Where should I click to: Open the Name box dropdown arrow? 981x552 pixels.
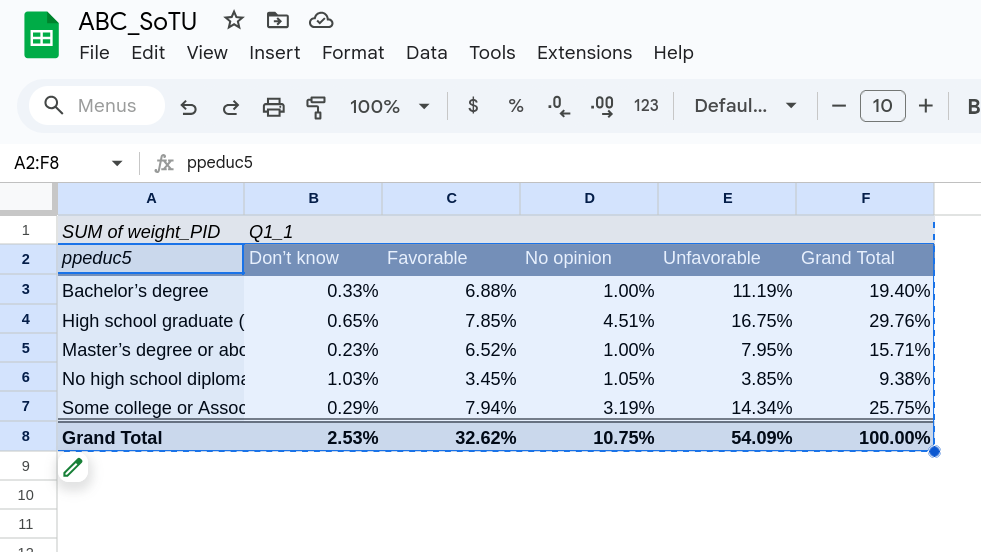click(117, 163)
